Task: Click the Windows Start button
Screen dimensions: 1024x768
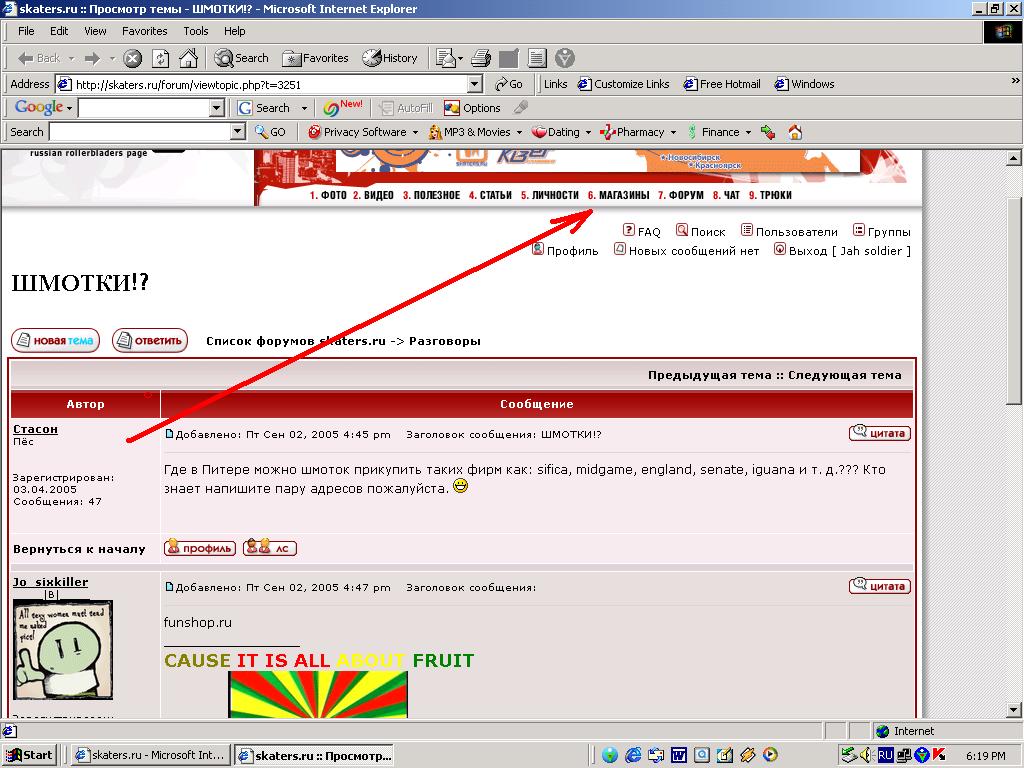Action: 29,755
